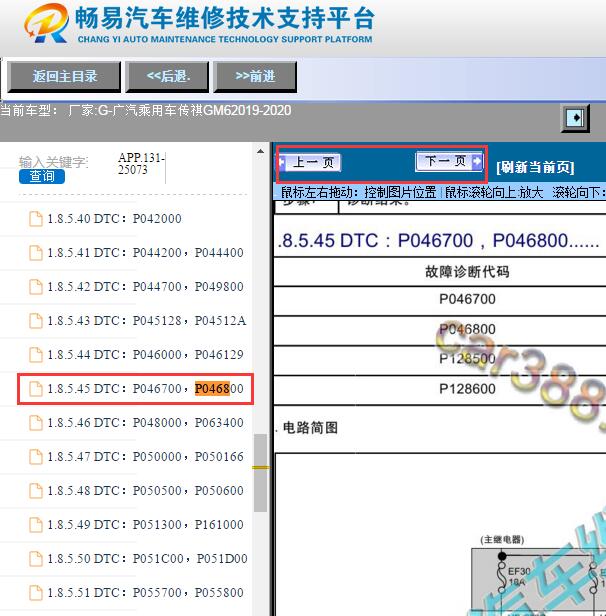Click the EF30 fuse in circuit diagram
The image size is (606, 616).
click(x=502, y=577)
